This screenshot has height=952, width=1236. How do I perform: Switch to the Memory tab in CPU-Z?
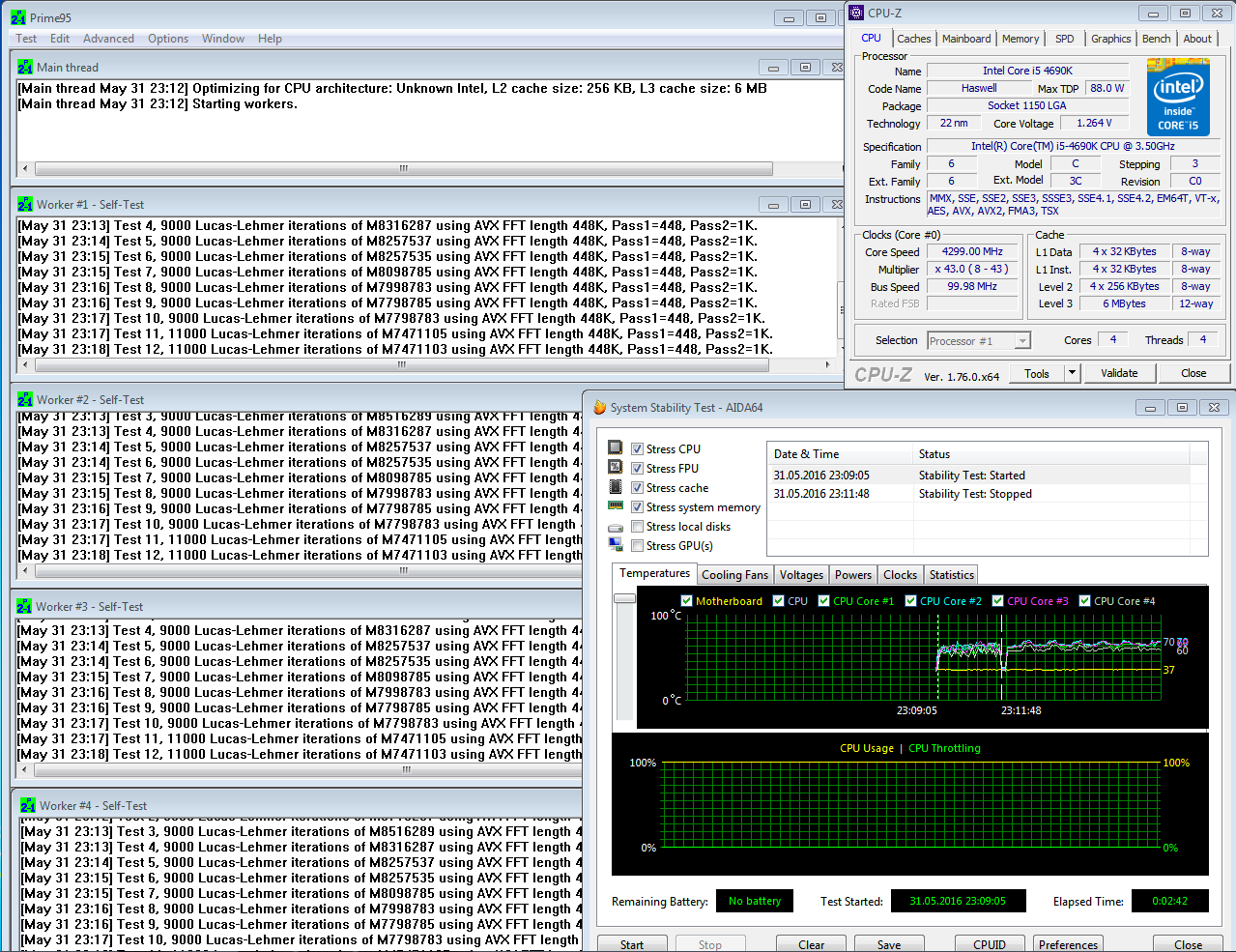point(1020,39)
